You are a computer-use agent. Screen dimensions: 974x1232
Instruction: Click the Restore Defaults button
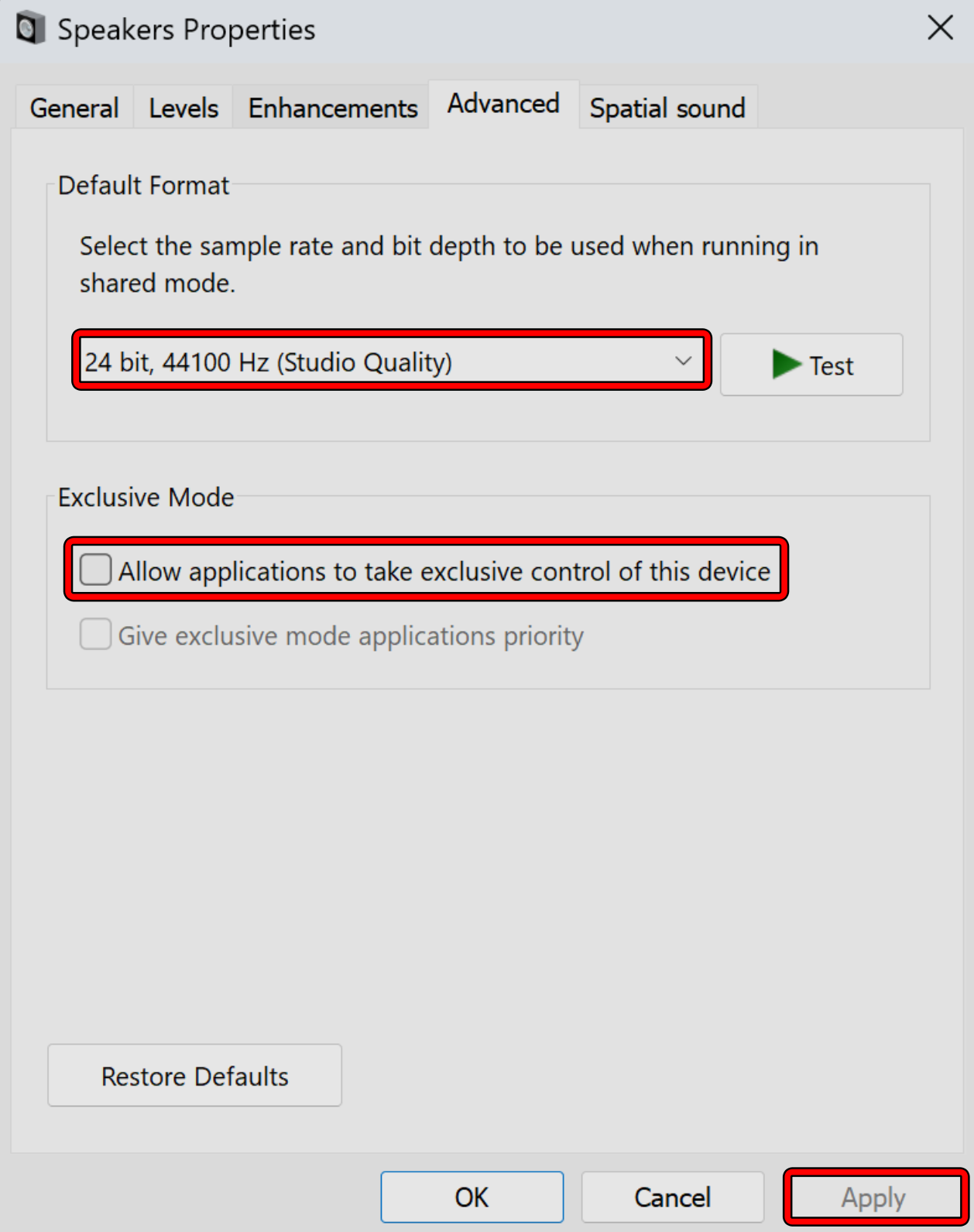(194, 1076)
